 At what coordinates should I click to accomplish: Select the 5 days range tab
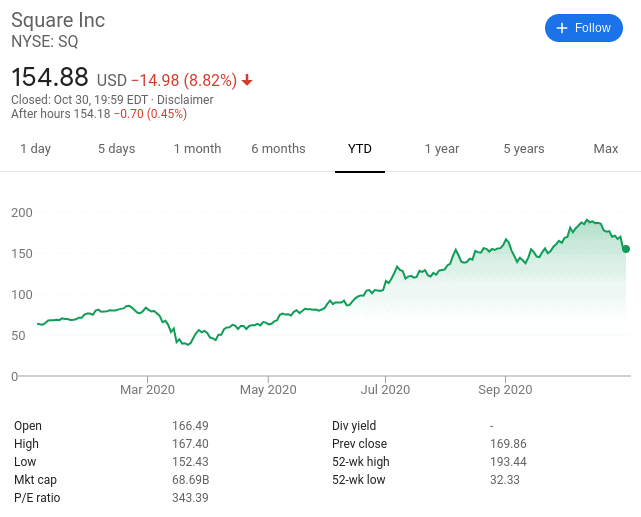pos(117,148)
